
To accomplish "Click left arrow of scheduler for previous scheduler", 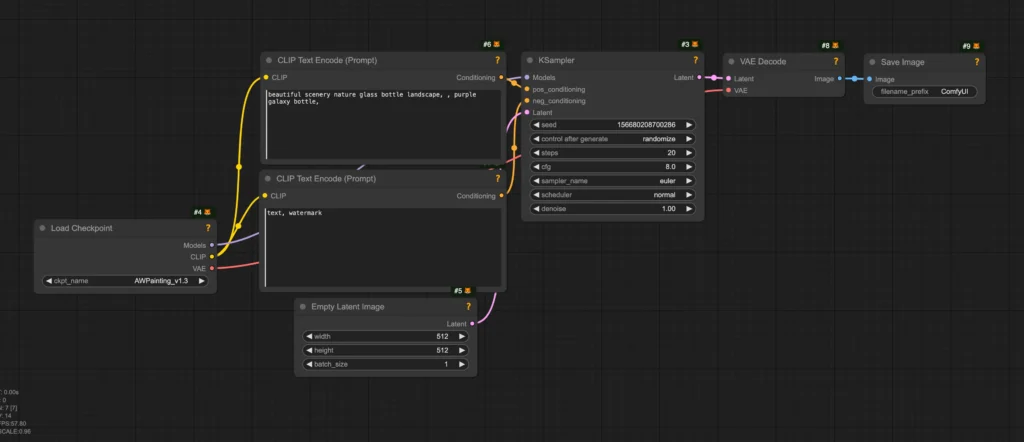I will pos(536,195).
